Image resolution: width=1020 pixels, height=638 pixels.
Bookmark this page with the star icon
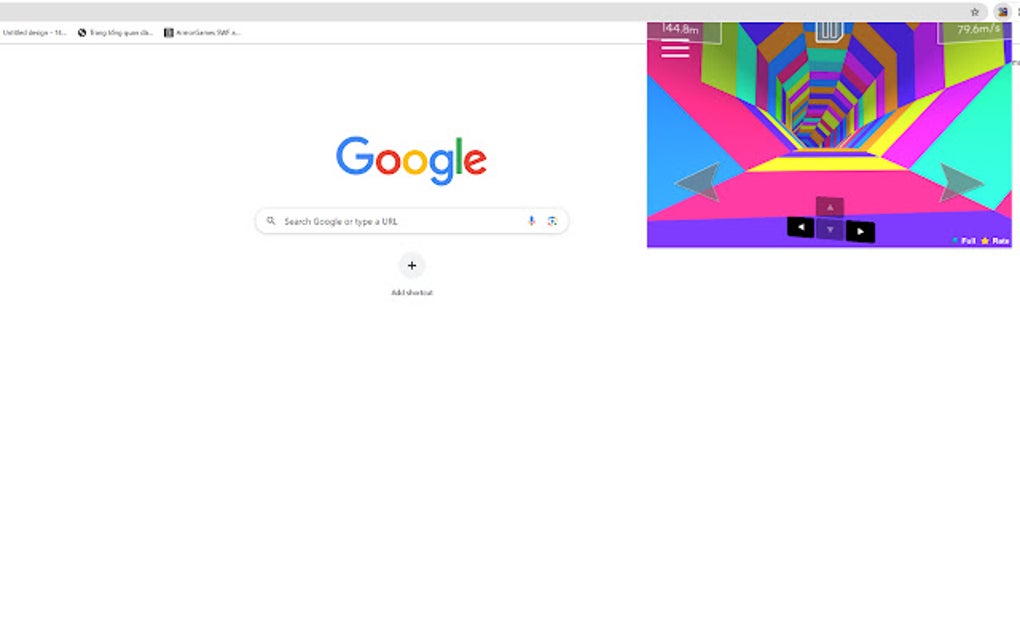[x=974, y=12]
